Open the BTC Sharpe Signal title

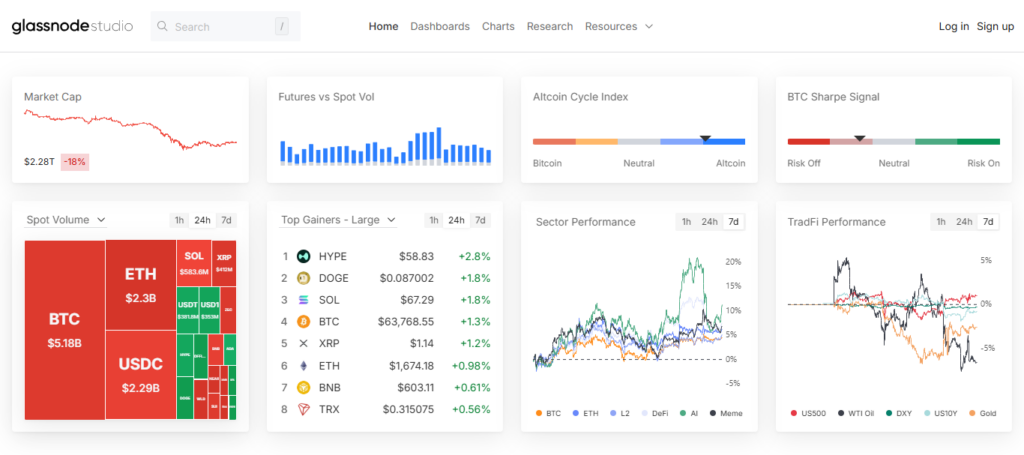pyautogui.click(x=833, y=97)
